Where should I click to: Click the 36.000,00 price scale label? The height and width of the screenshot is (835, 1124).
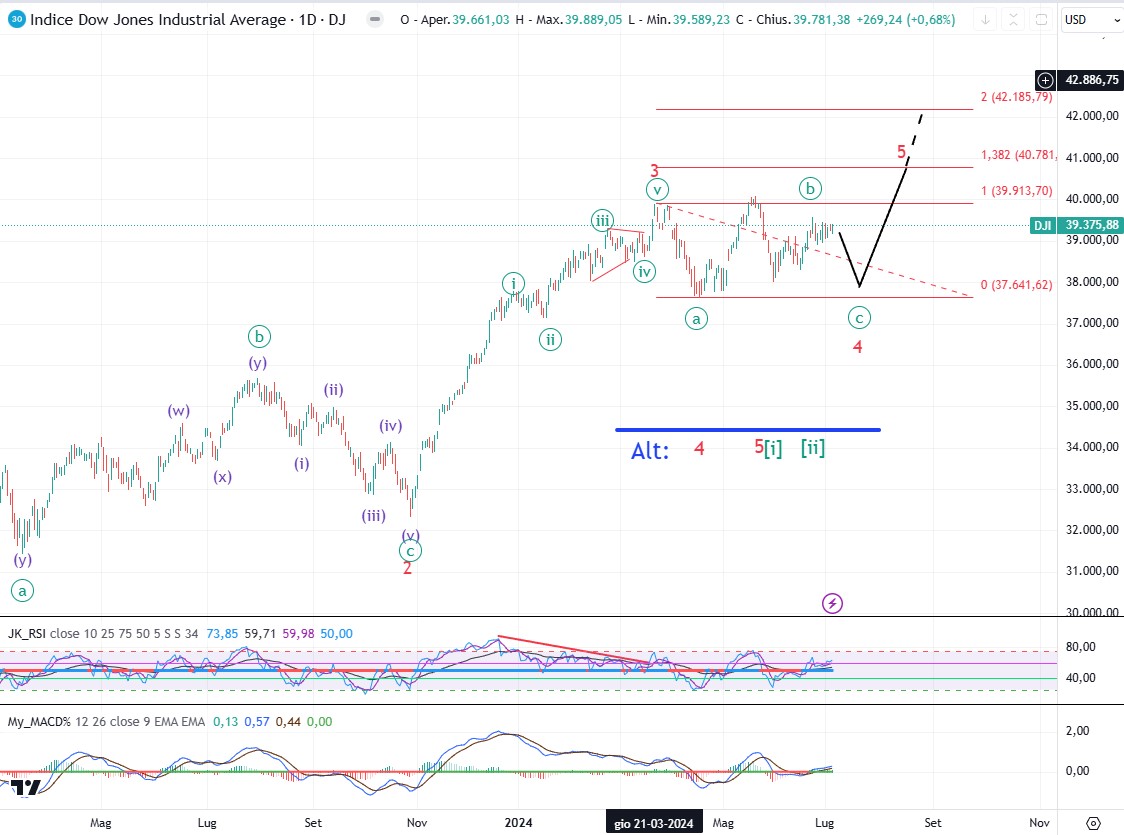(x=1092, y=363)
